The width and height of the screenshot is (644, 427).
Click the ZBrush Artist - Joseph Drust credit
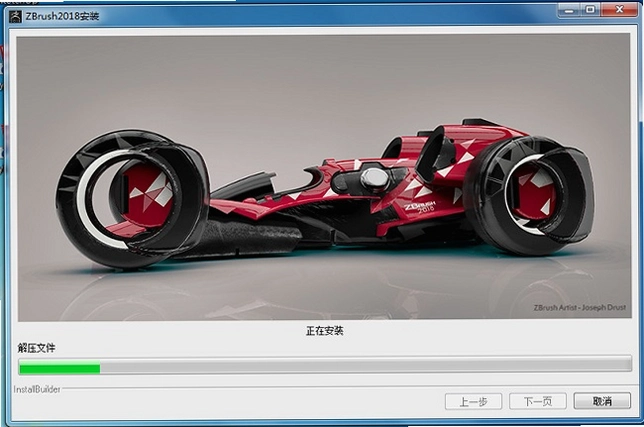580,308
